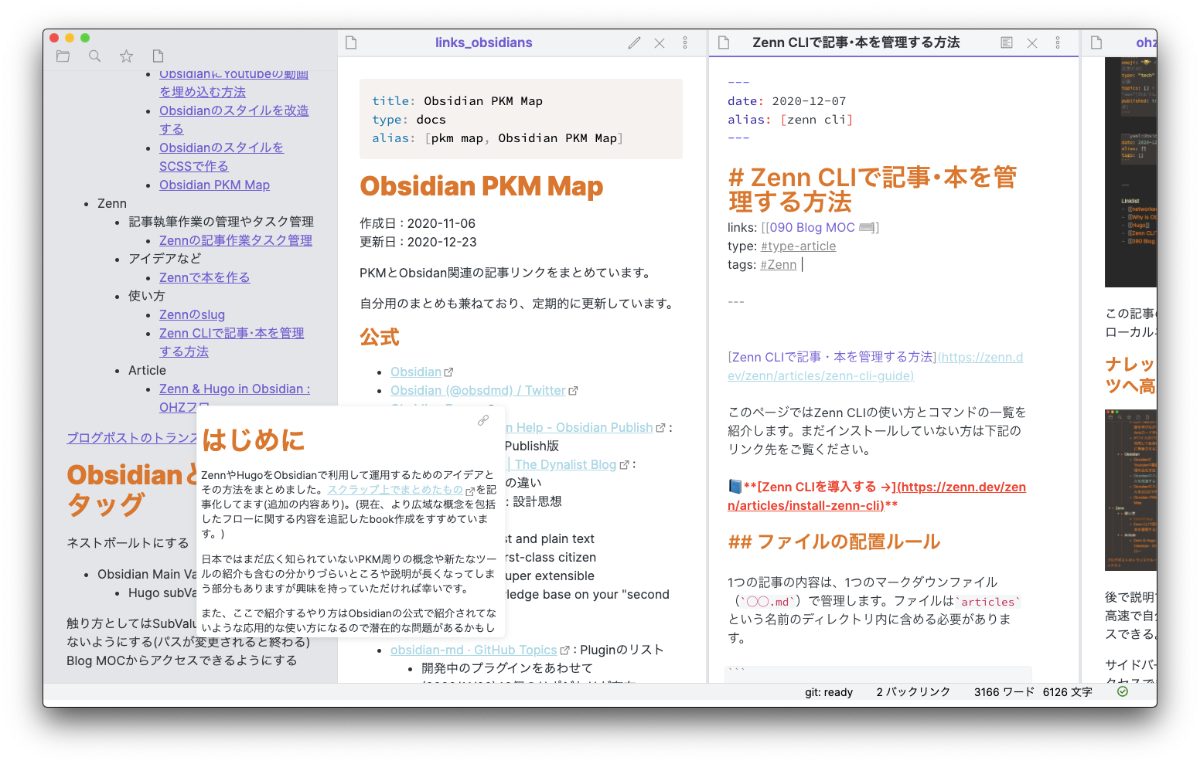
Task: Click the date: 2020-12-07 frontmatter line
Action: click(787, 101)
